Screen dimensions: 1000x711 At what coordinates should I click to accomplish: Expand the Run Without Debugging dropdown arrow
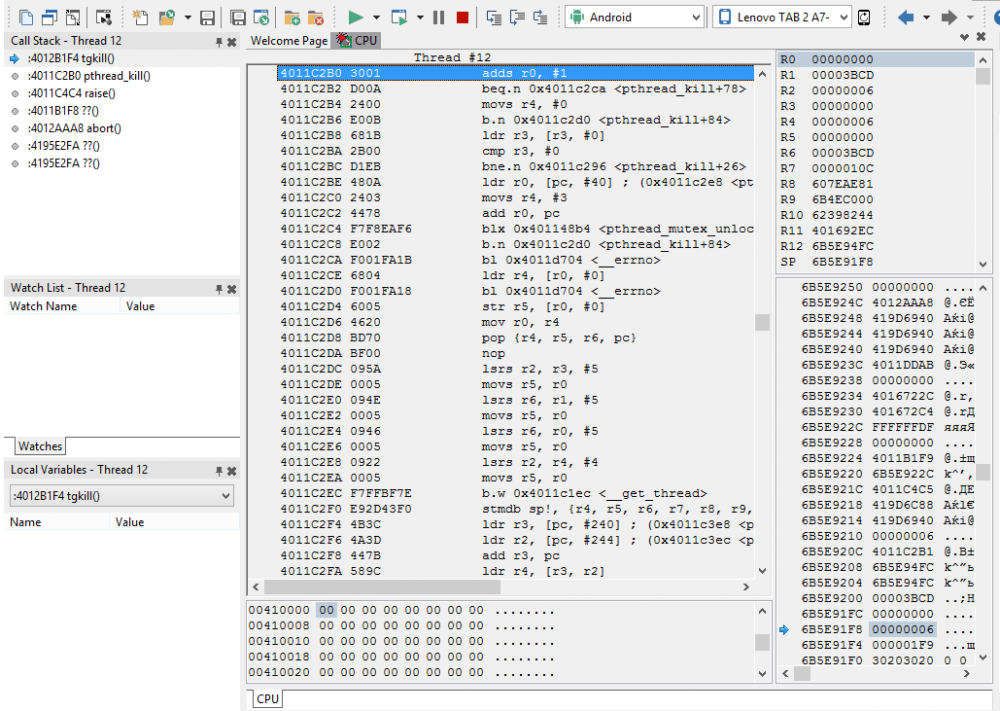(420, 17)
